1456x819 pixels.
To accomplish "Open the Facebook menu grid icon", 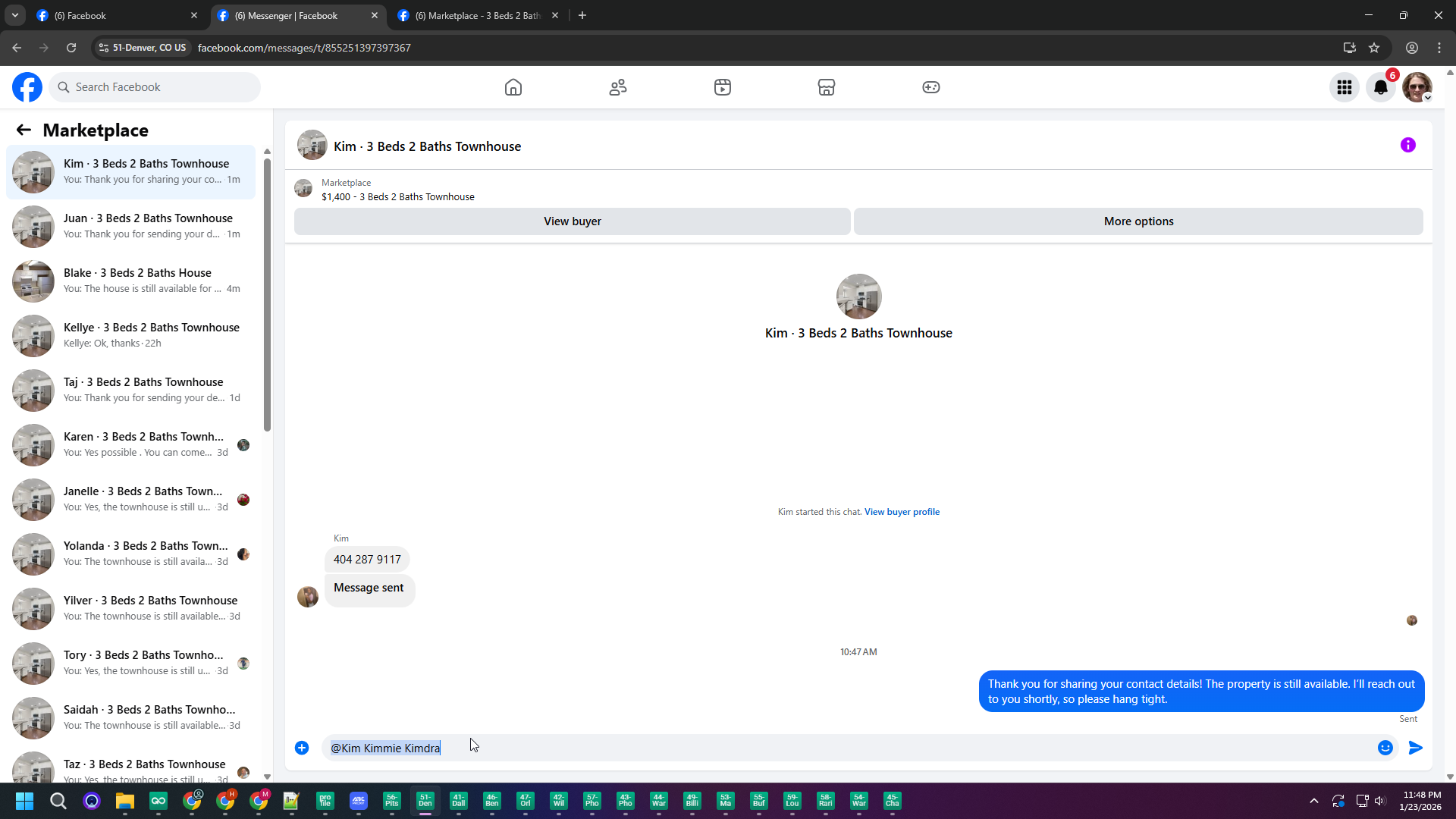I will pos(1345,87).
